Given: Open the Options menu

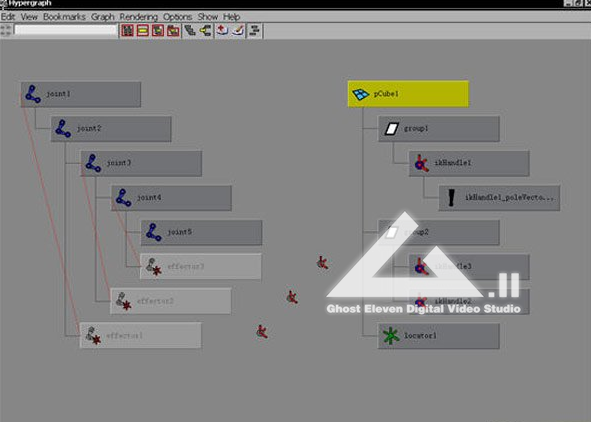Looking at the screenshot, I should (x=178, y=17).
